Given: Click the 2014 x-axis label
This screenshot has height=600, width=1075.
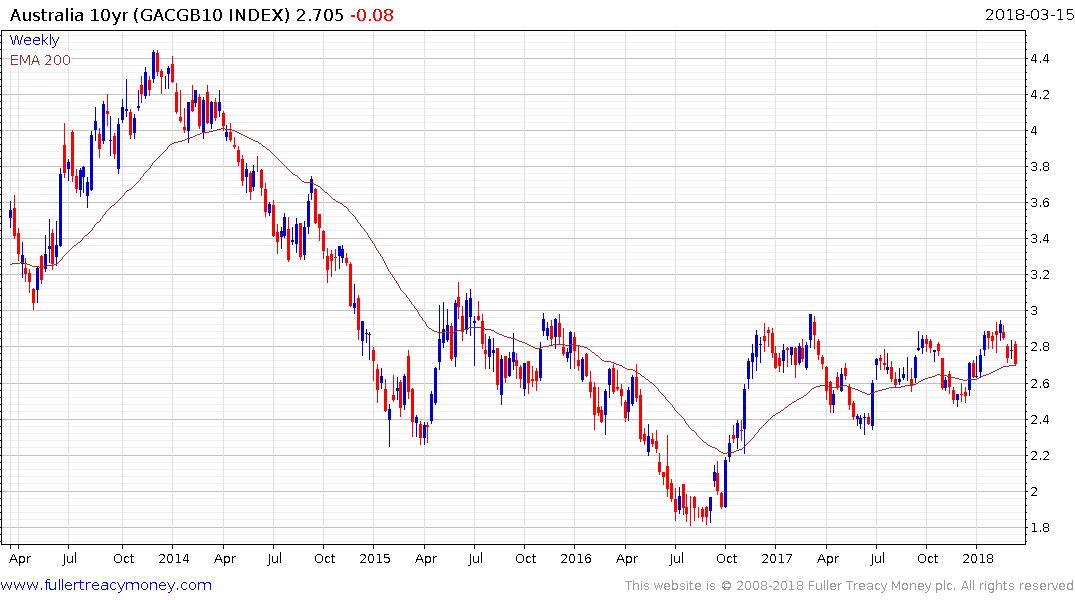Looking at the screenshot, I should (x=173, y=558).
